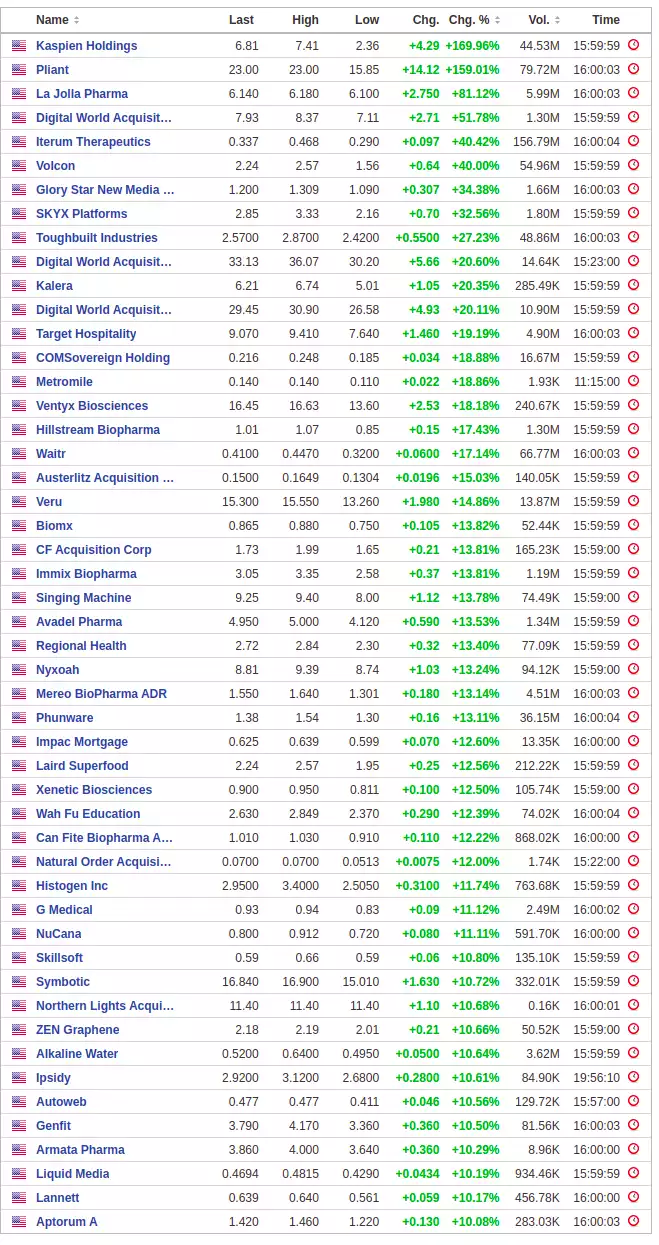The height and width of the screenshot is (1245, 659).
Task: Click the red clock icon in Ventyx Biosciences row
Action: tap(633, 405)
